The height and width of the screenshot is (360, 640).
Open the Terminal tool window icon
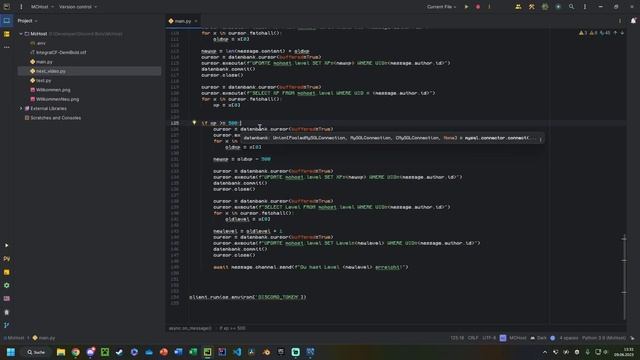click(x=7, y=299)
